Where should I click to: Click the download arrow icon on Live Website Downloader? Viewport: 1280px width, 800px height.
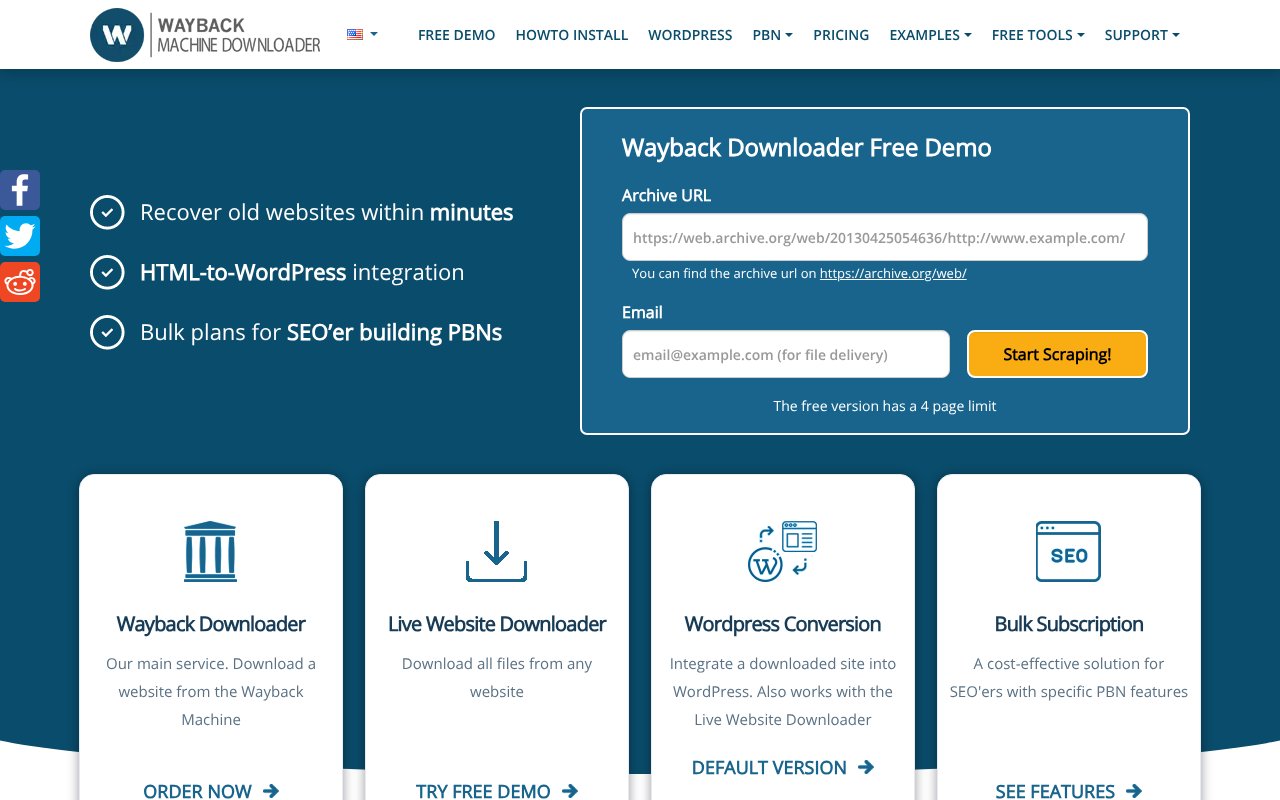click(x=497, y=551)
